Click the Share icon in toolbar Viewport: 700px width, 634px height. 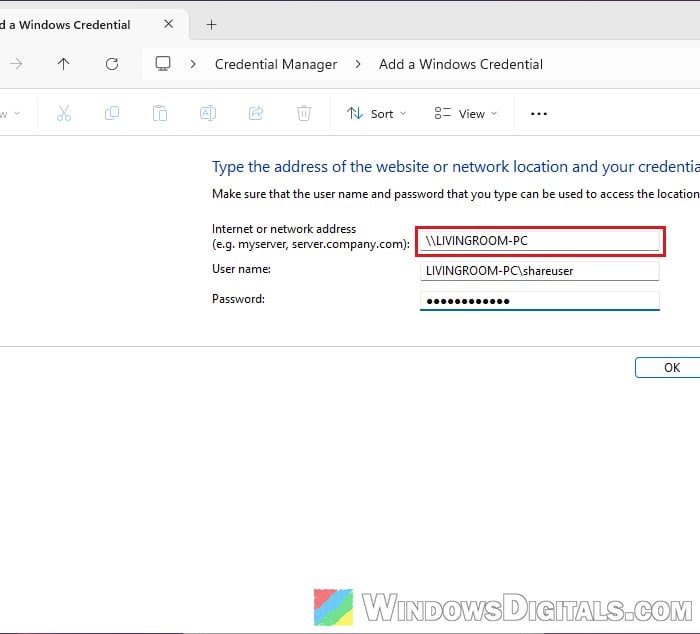click(x=256, y=113)
